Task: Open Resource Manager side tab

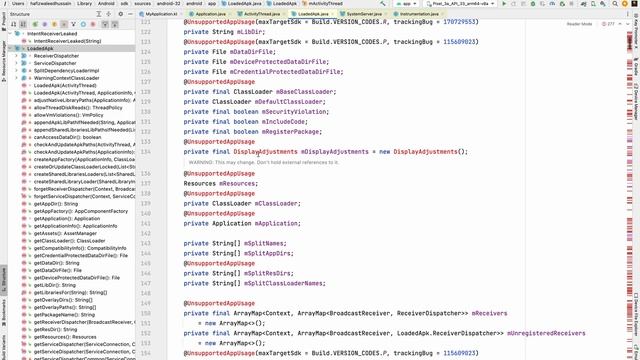Action: (4, 61)
